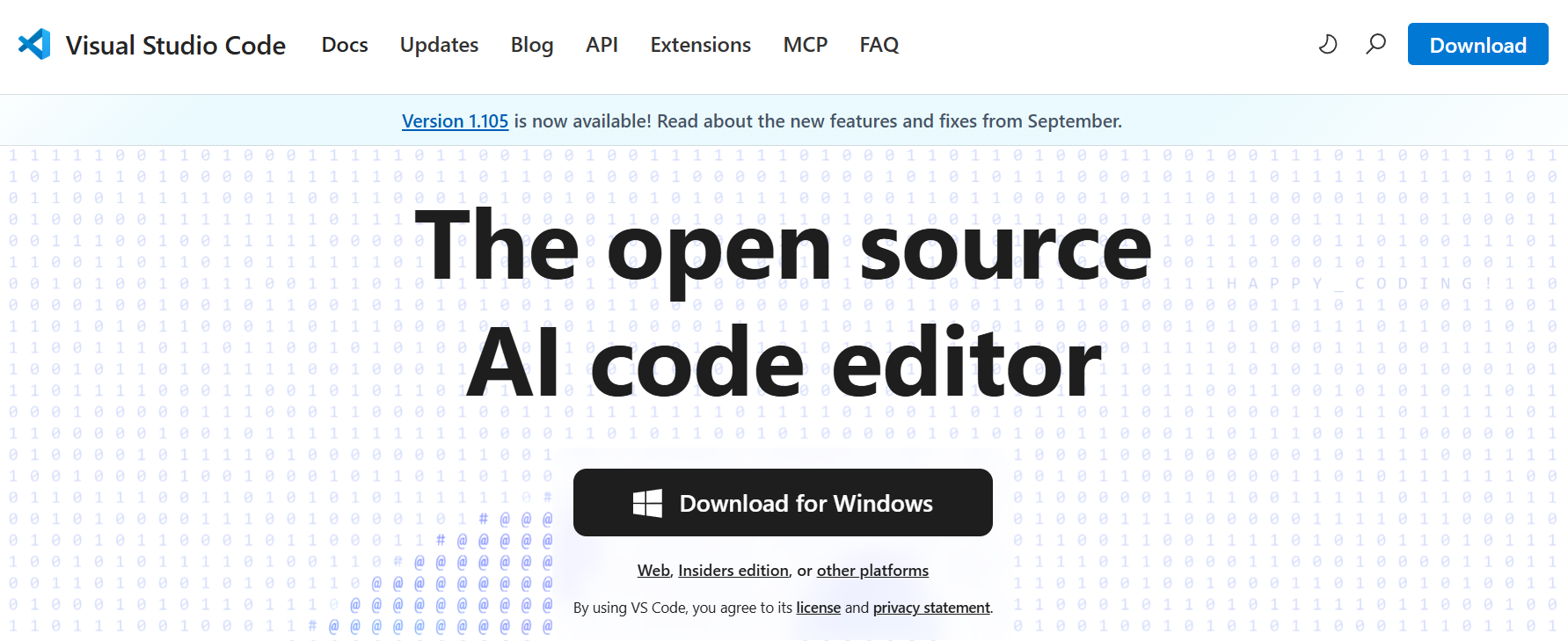Open the Blog nav link

pyautogui.click(x=532, y=45)
